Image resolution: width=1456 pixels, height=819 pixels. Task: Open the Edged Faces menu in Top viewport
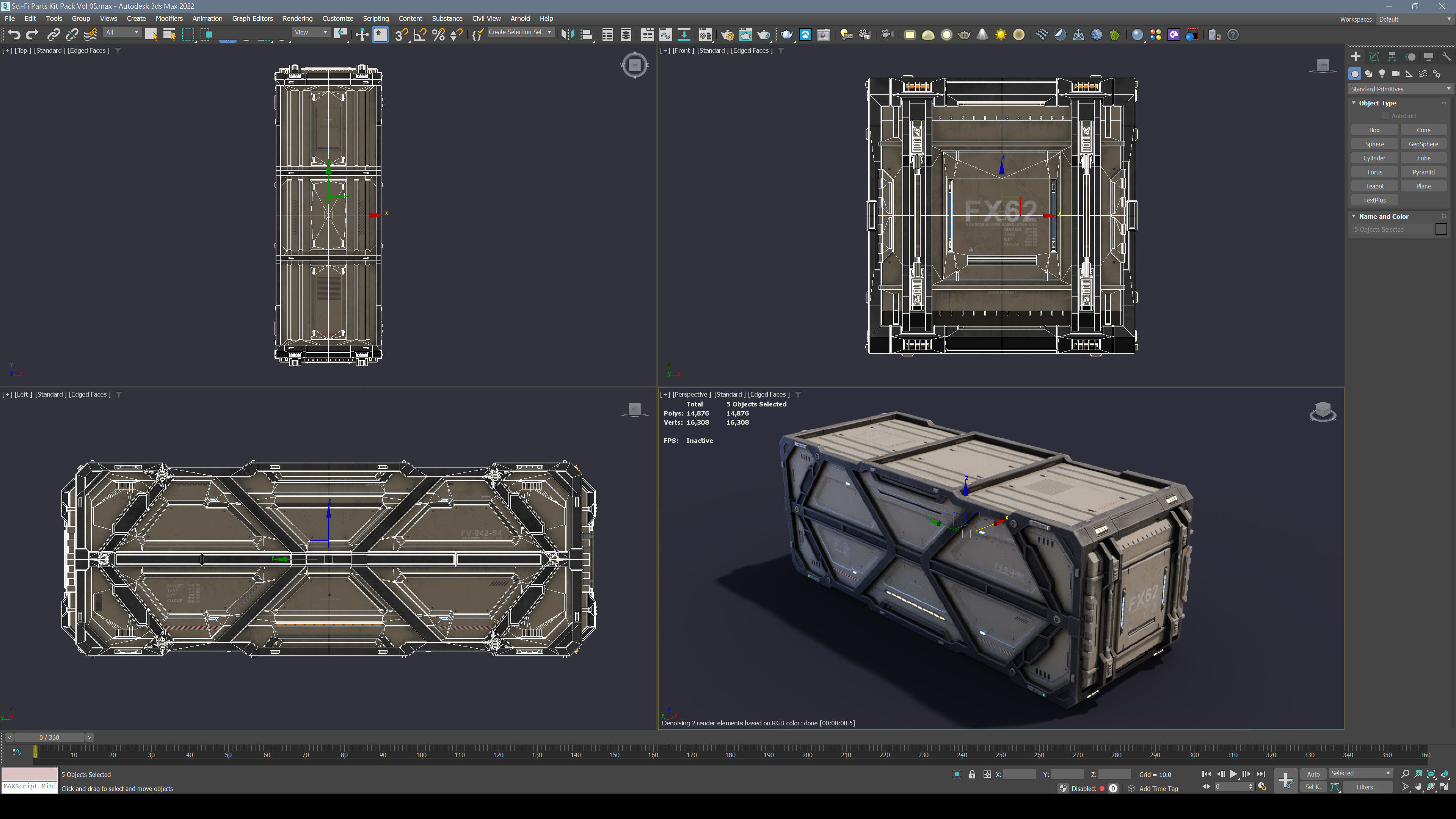[89, 50]
